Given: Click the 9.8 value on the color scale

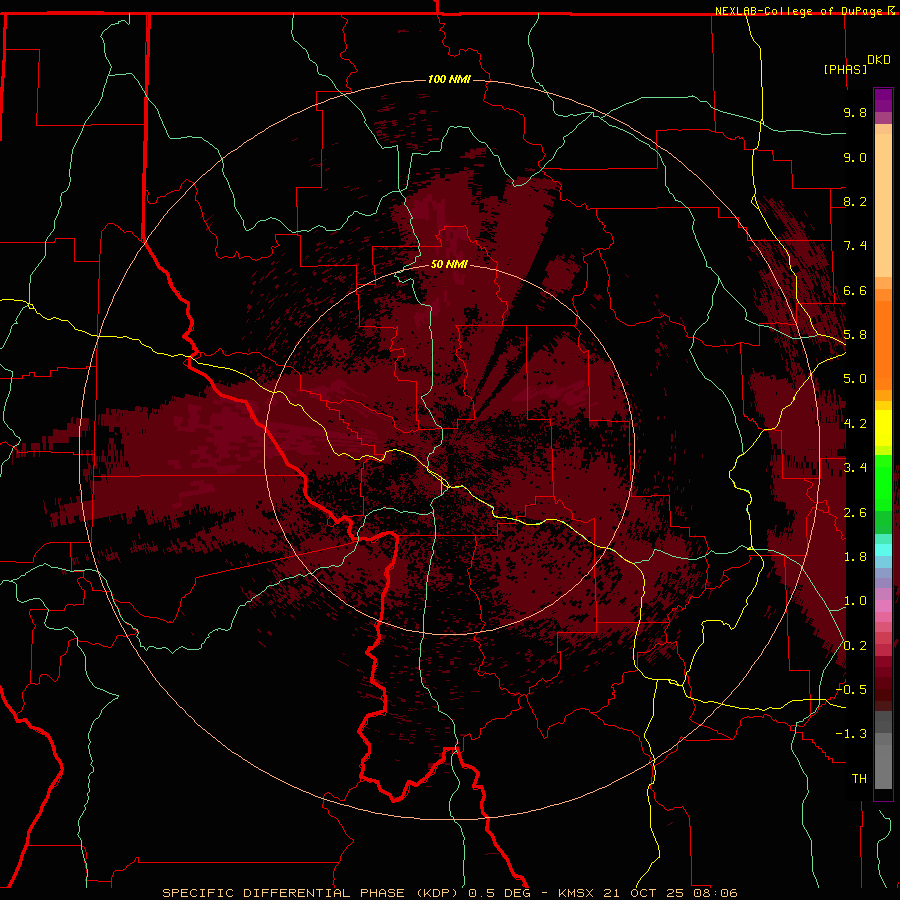Looking at the screenshot, I should pos(855,112).
